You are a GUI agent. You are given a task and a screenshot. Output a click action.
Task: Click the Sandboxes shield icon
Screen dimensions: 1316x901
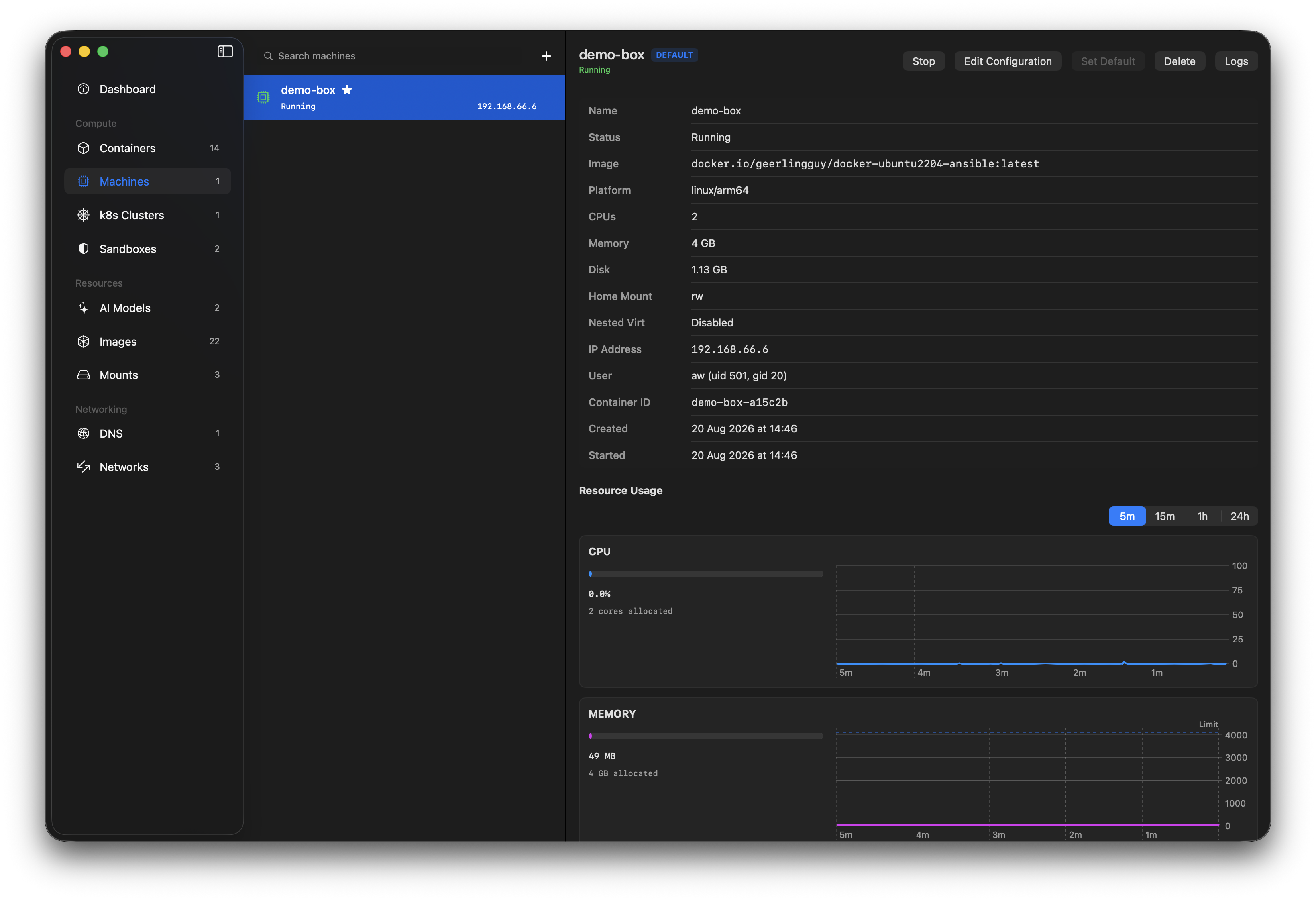83,249
